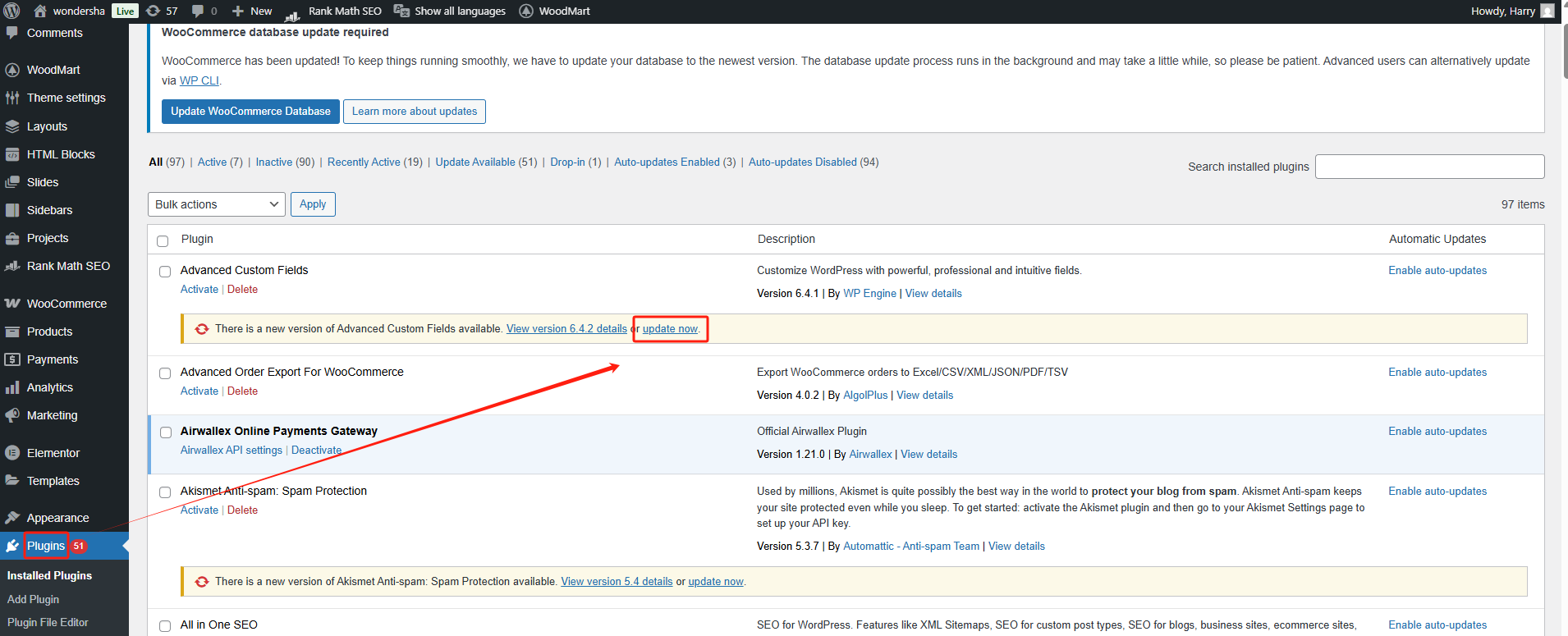Click the page vertical scrollbar
Image resolution: width=1568 pixels, height=636 pixels.
click(x=1564, y=49)
